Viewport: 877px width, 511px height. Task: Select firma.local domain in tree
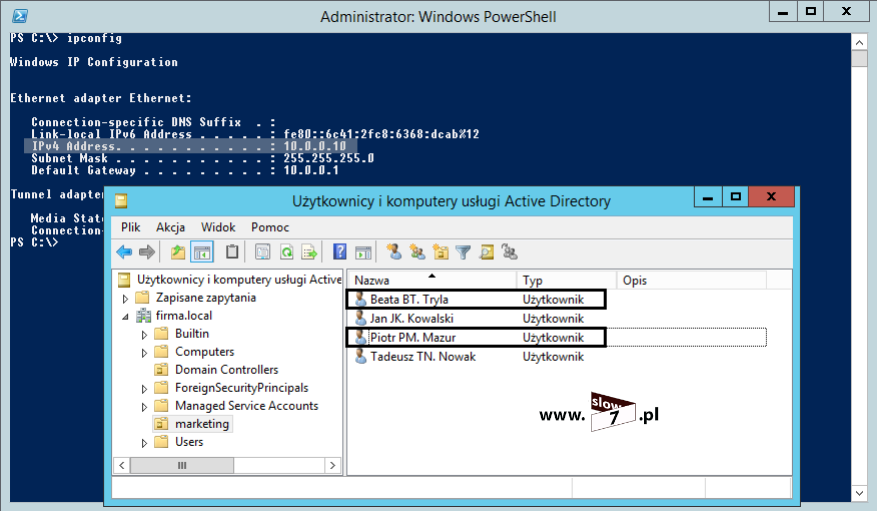click(184, 315)
